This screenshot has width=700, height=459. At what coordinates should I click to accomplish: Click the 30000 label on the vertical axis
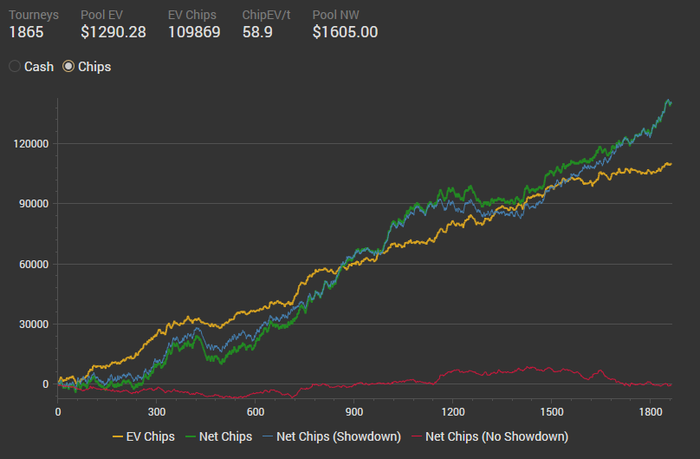point(31,325)
